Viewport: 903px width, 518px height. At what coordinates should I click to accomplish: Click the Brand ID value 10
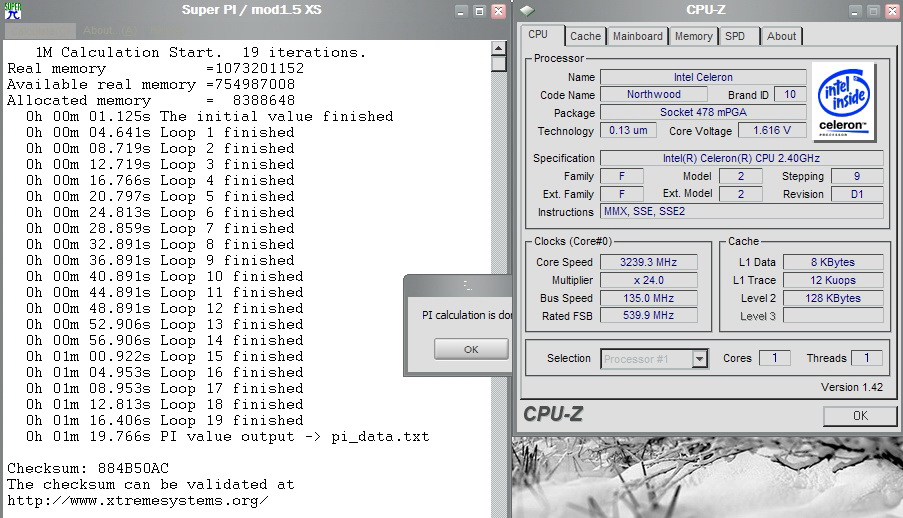(x=790, y=94)
